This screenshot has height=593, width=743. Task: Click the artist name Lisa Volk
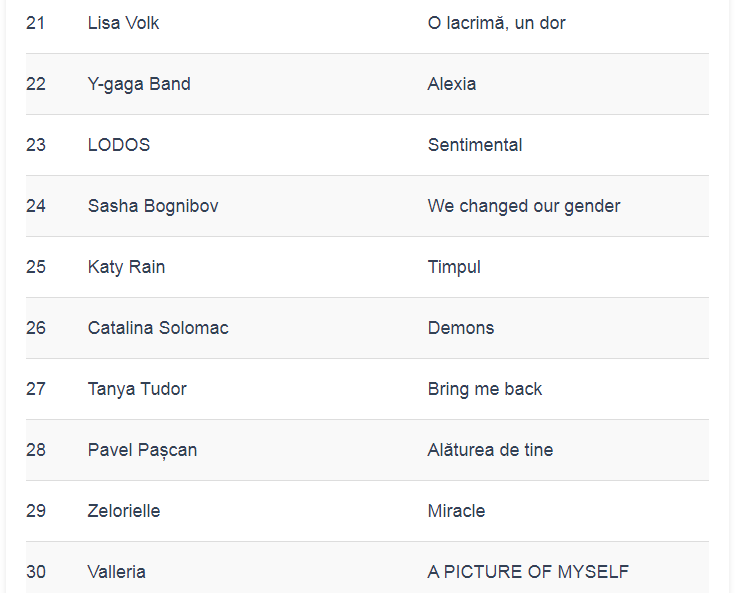pyautogui.click(x=123, y=23)
